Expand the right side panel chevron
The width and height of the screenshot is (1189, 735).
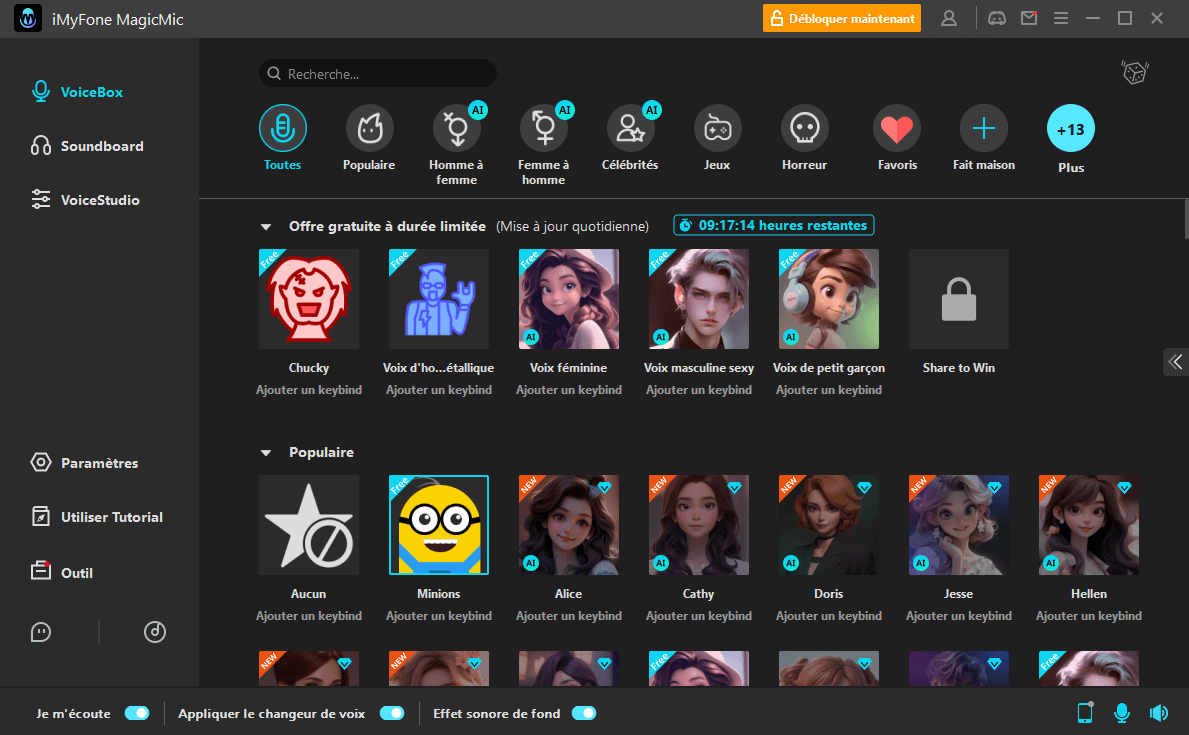coord(1175,362)
